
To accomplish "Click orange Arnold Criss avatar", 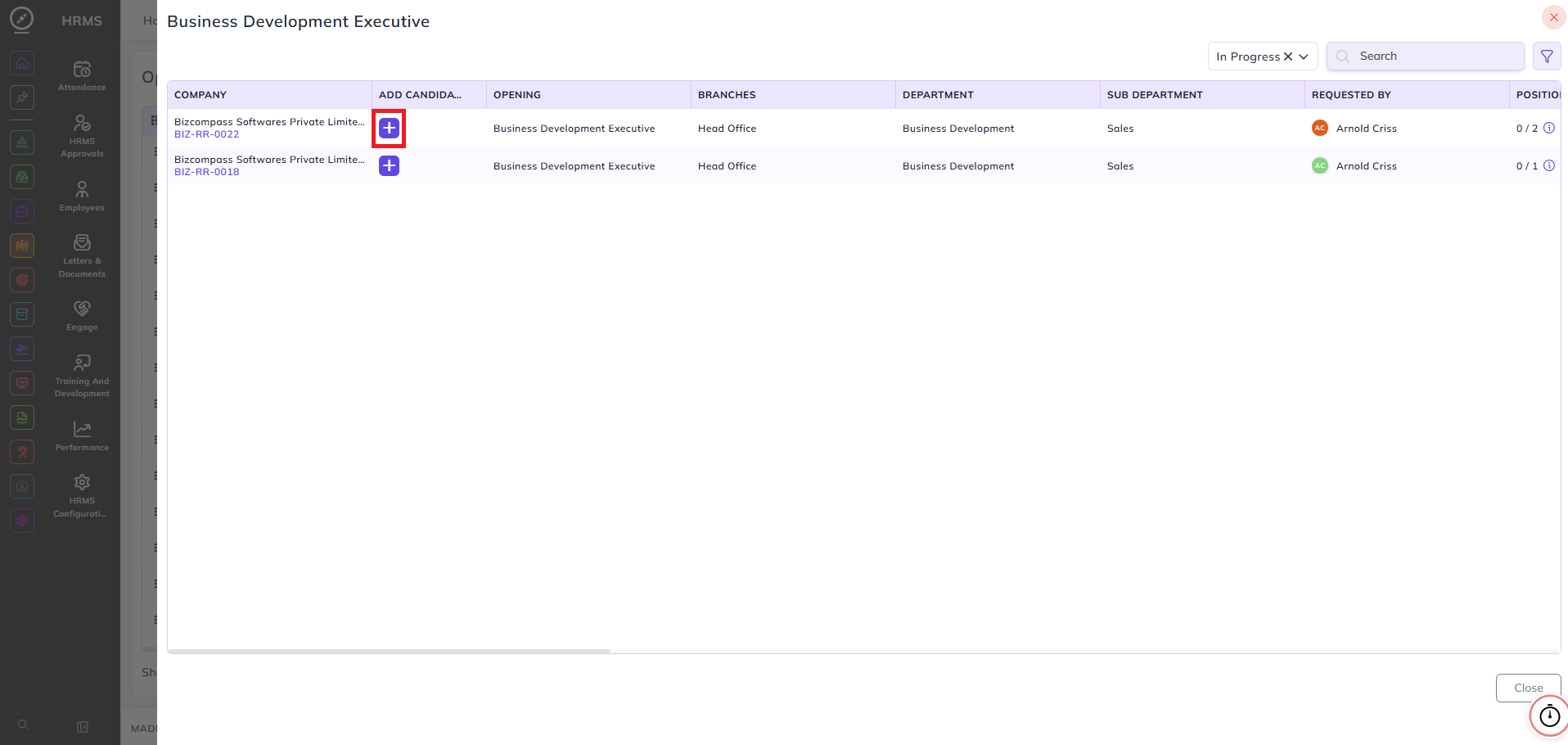I will coord(1319,128).
